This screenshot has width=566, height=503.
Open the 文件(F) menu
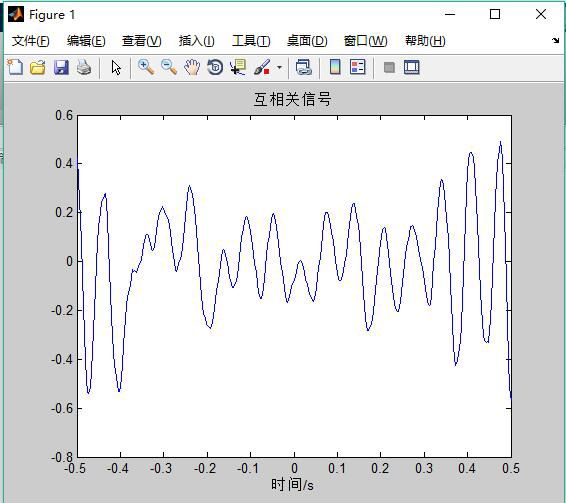[30, 41]
